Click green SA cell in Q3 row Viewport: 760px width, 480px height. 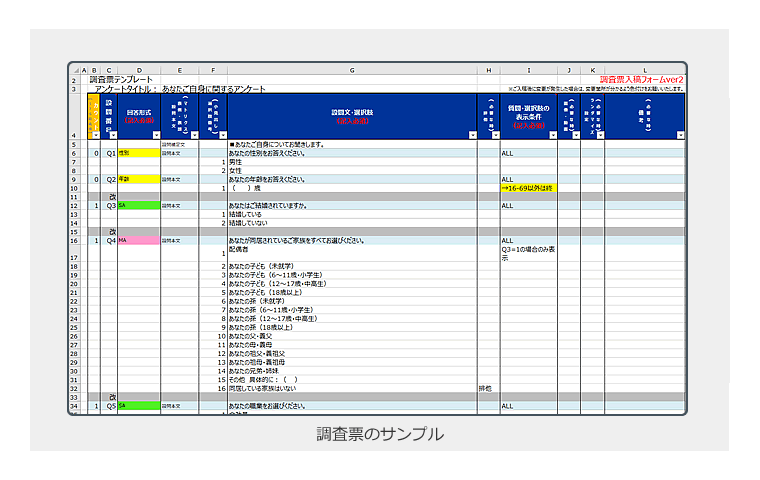pos(139,206)
